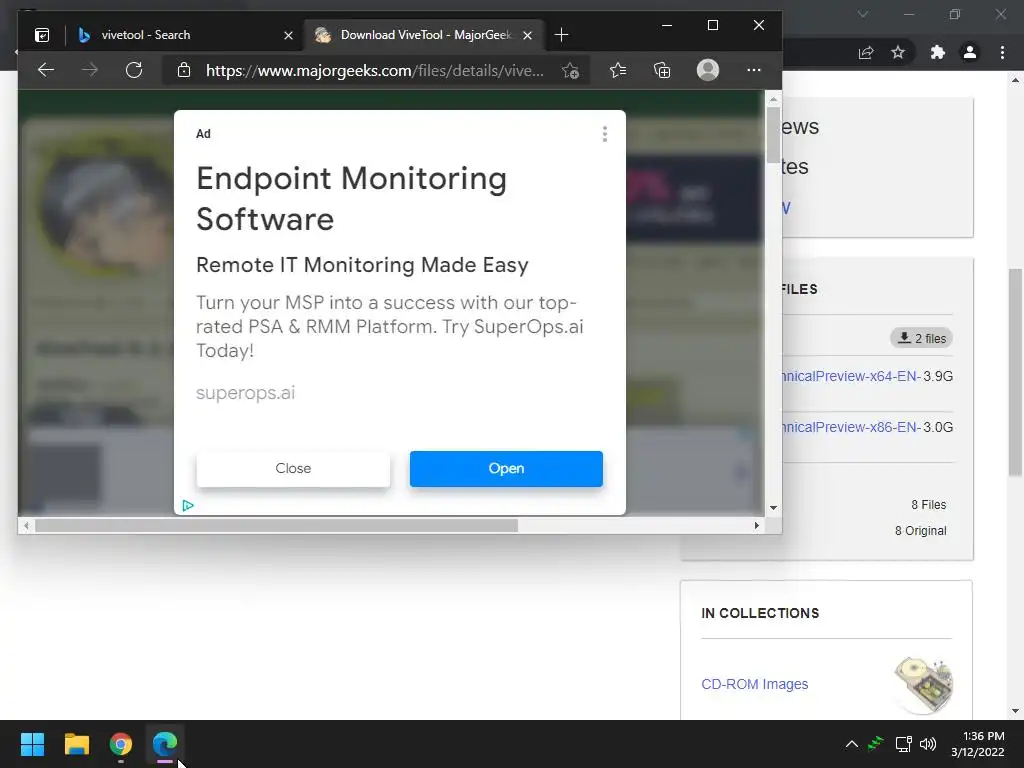Screen dimensions: 1024x768
Task: Open Chrome three-dot menu
Action: (x=1002, y=52)
